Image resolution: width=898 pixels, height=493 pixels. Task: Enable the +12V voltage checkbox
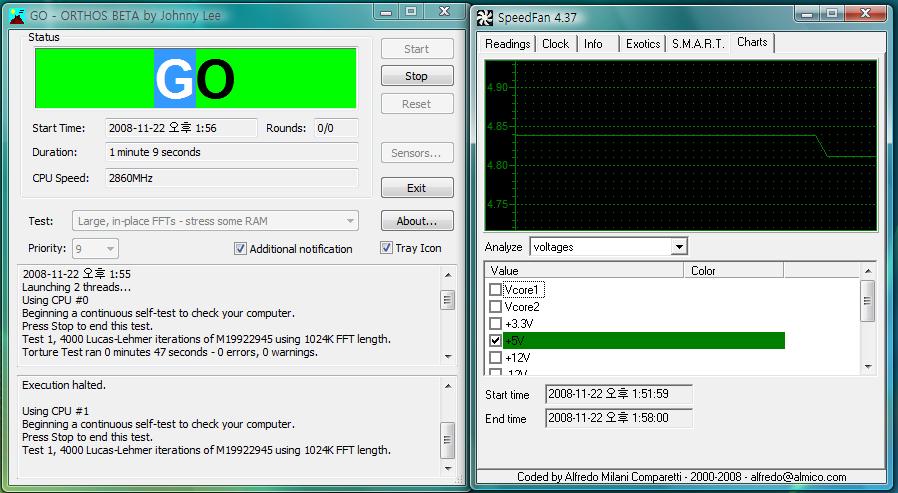point(495,357)
